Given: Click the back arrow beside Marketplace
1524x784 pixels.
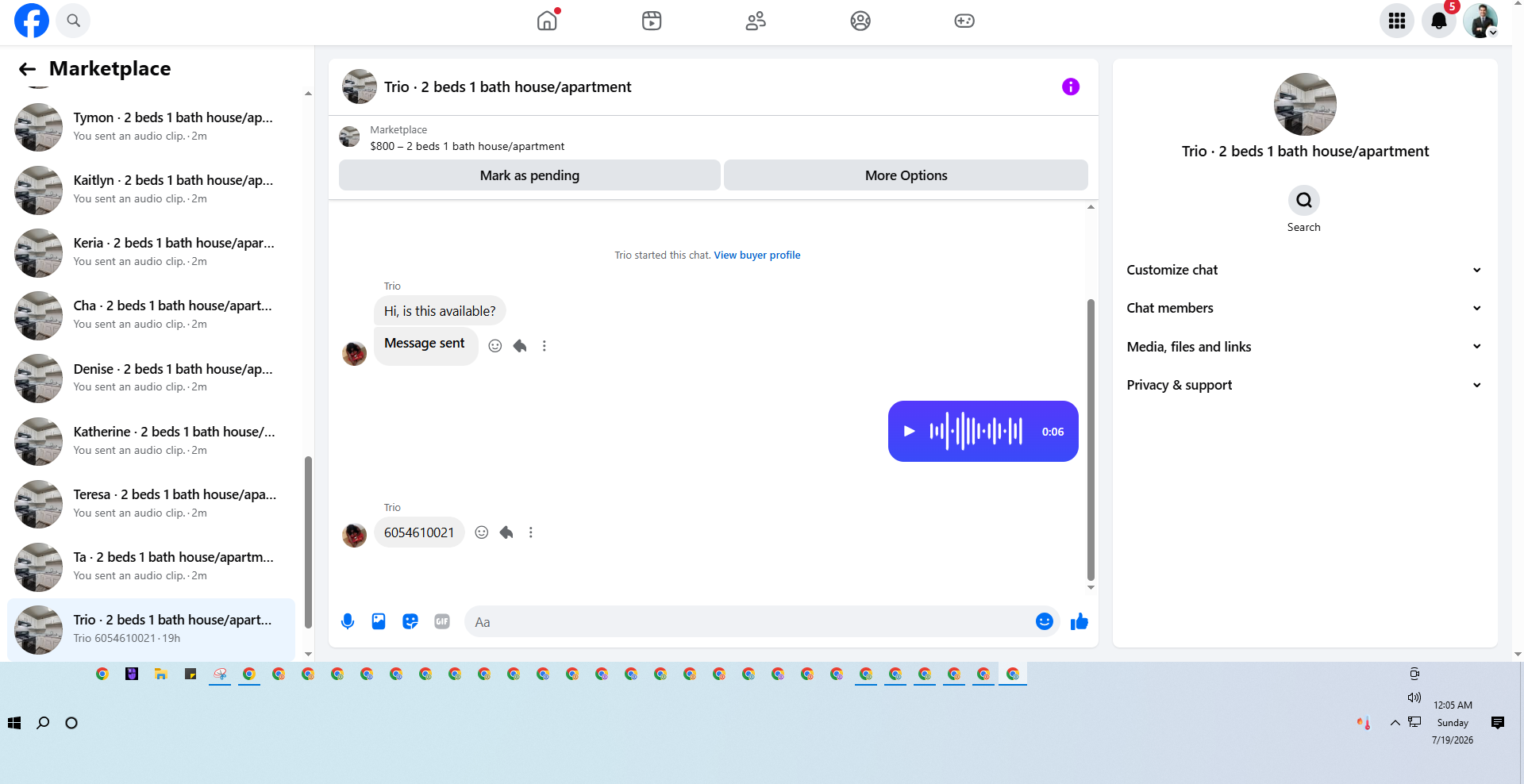Looking at the screenshot, I should click(x=27, y=69).
